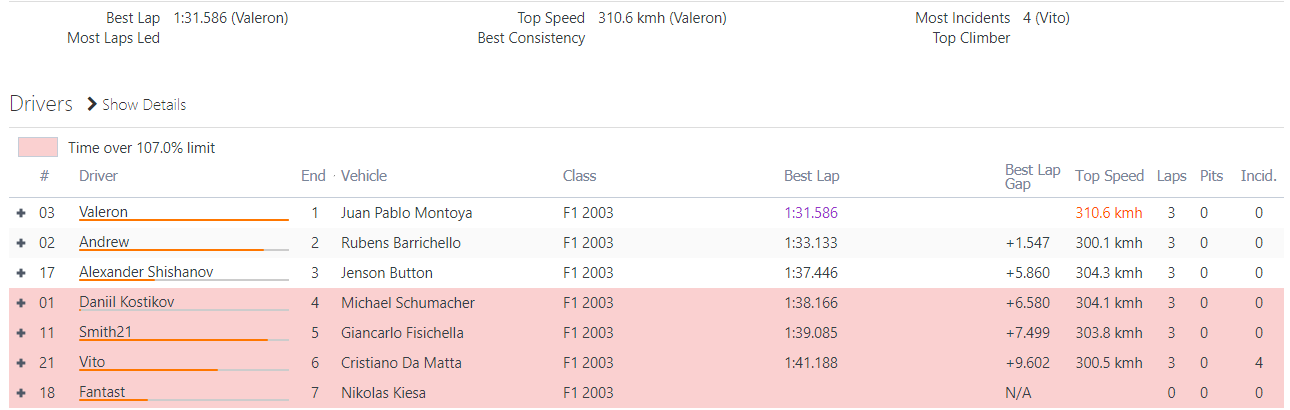Click plus icon beside driver Vito
The width and height of the screenshot is (1290, 410).
pos(21,363)
